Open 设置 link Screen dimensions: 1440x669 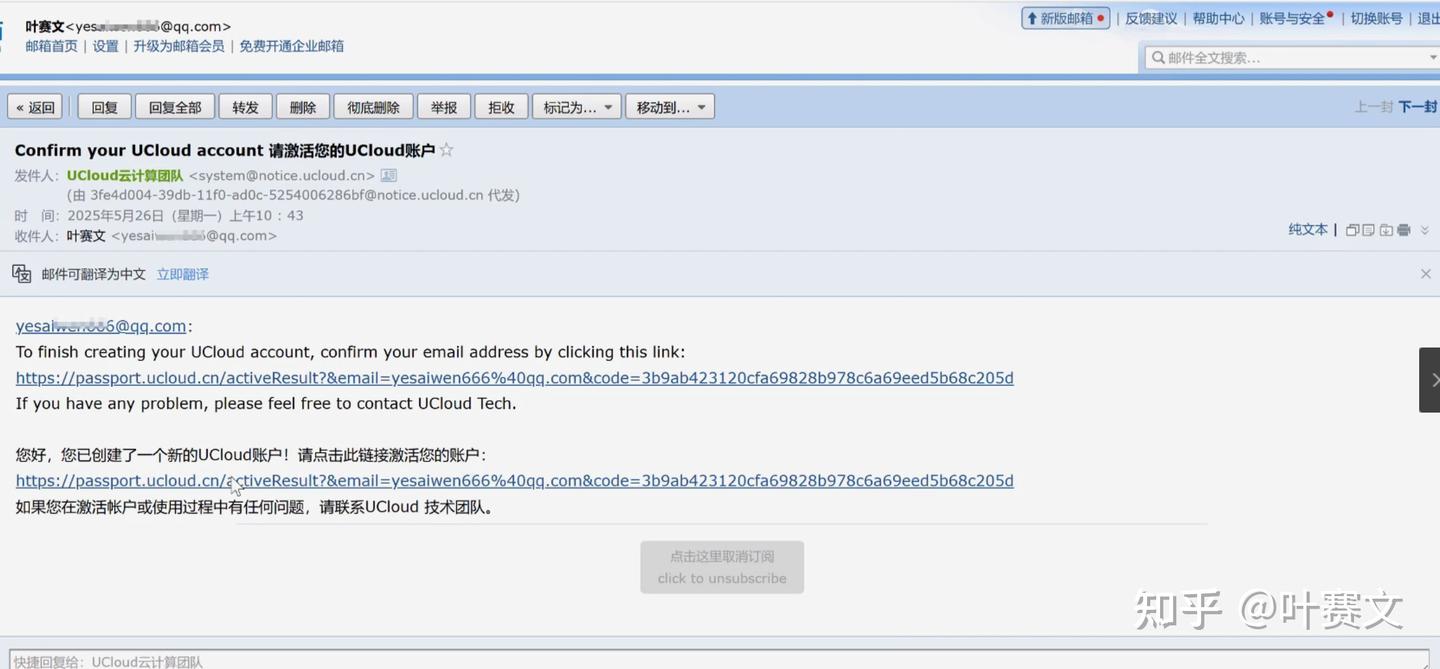coord(106,46)
